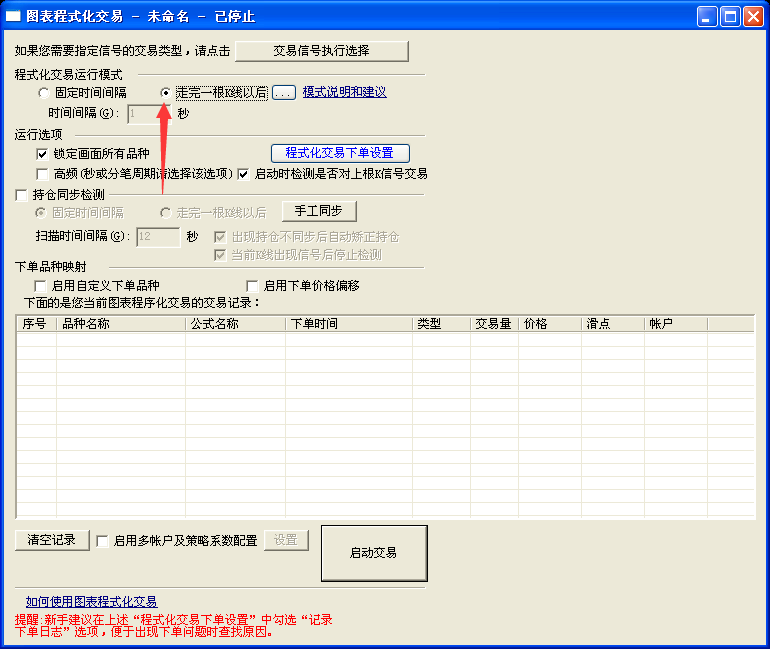Toggle 当前K线出现信号后停止检测 checkbox
This screenshot has width=770, height=649.
pyautogui.click(x=220, y=255)
